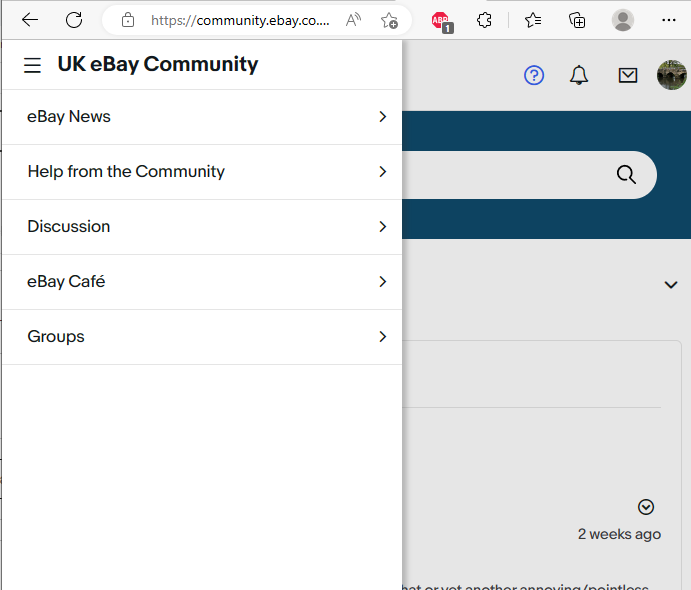
Task: Expand the Groups chevron arrow
Action: 383,337
